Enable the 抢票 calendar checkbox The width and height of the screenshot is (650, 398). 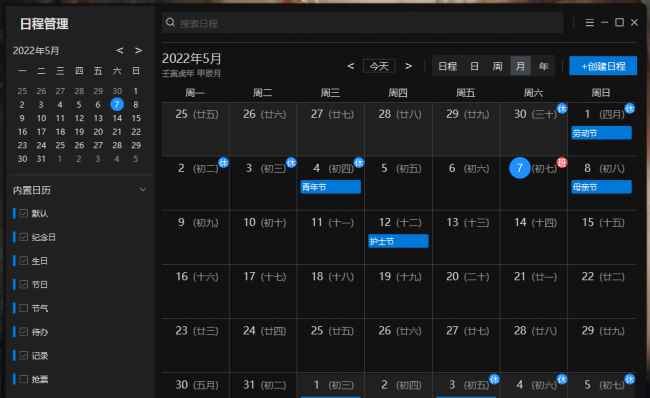pyautogui.click(x=24, y=379)
